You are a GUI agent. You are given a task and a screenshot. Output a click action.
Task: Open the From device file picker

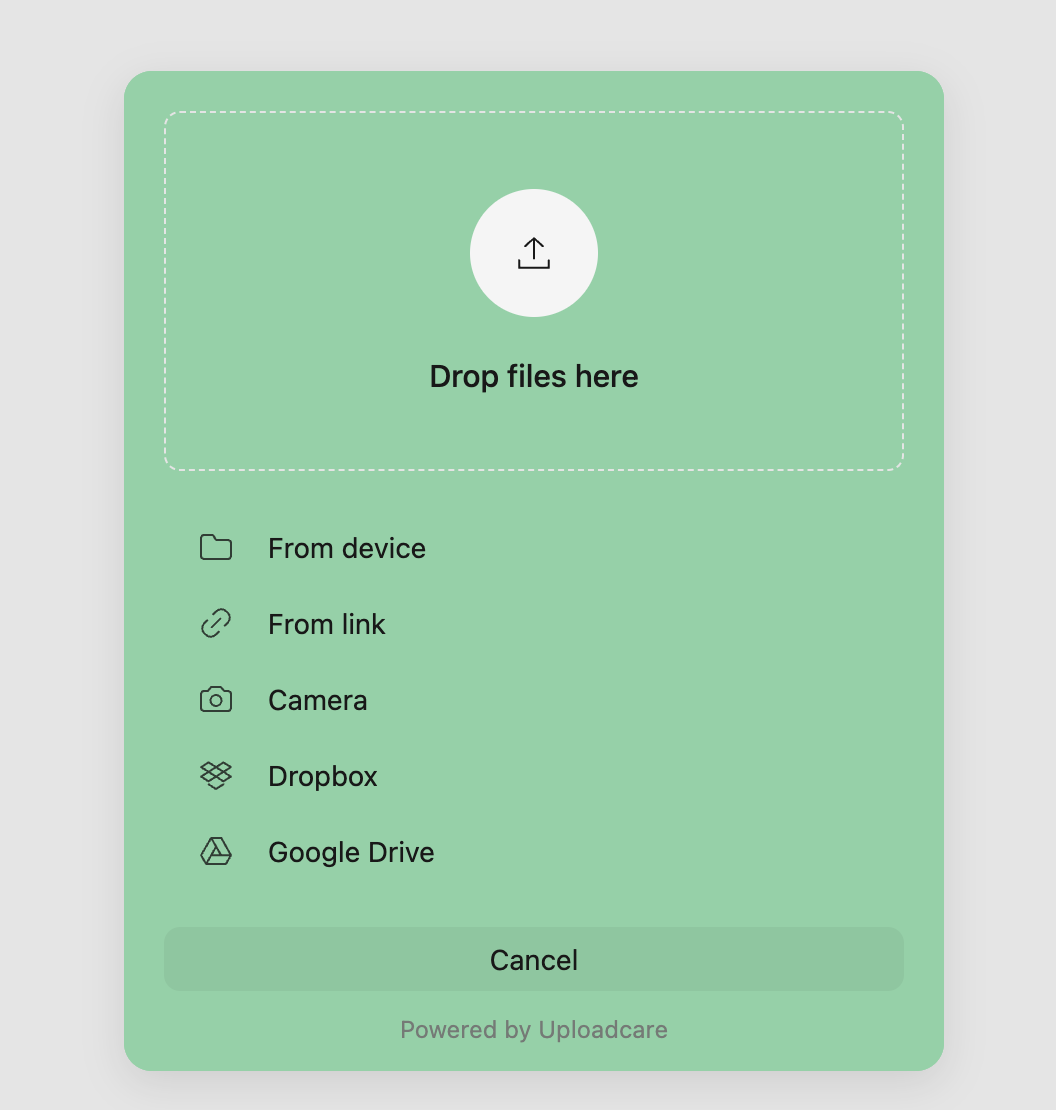346,548
